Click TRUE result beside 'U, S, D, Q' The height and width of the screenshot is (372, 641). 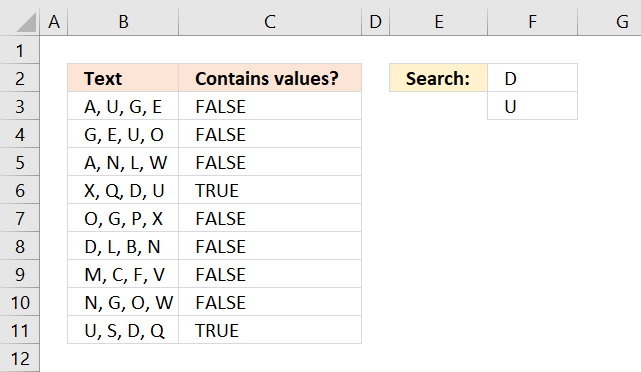click(270, 330)
